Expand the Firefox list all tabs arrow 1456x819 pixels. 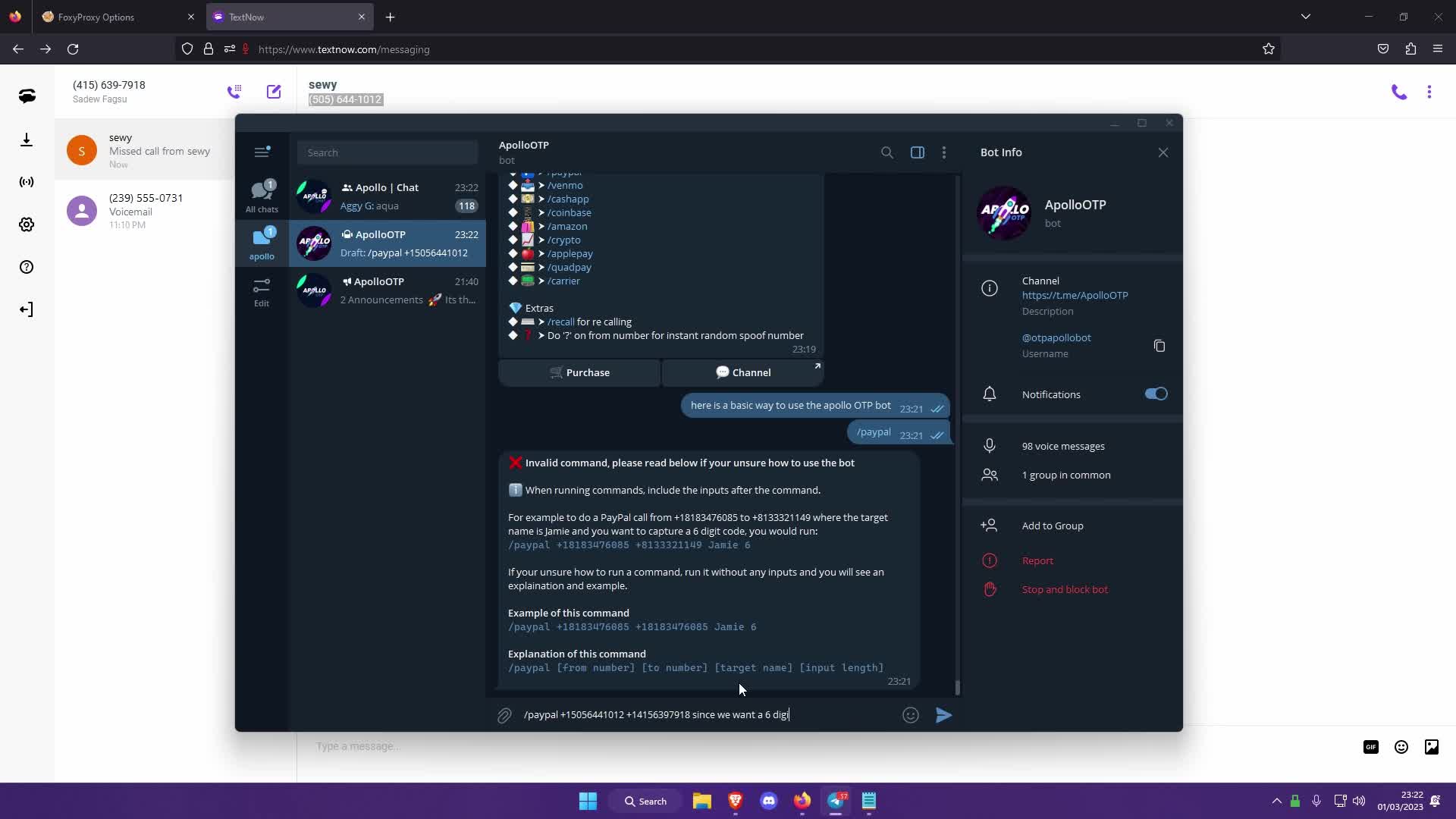pos(1305,17)
